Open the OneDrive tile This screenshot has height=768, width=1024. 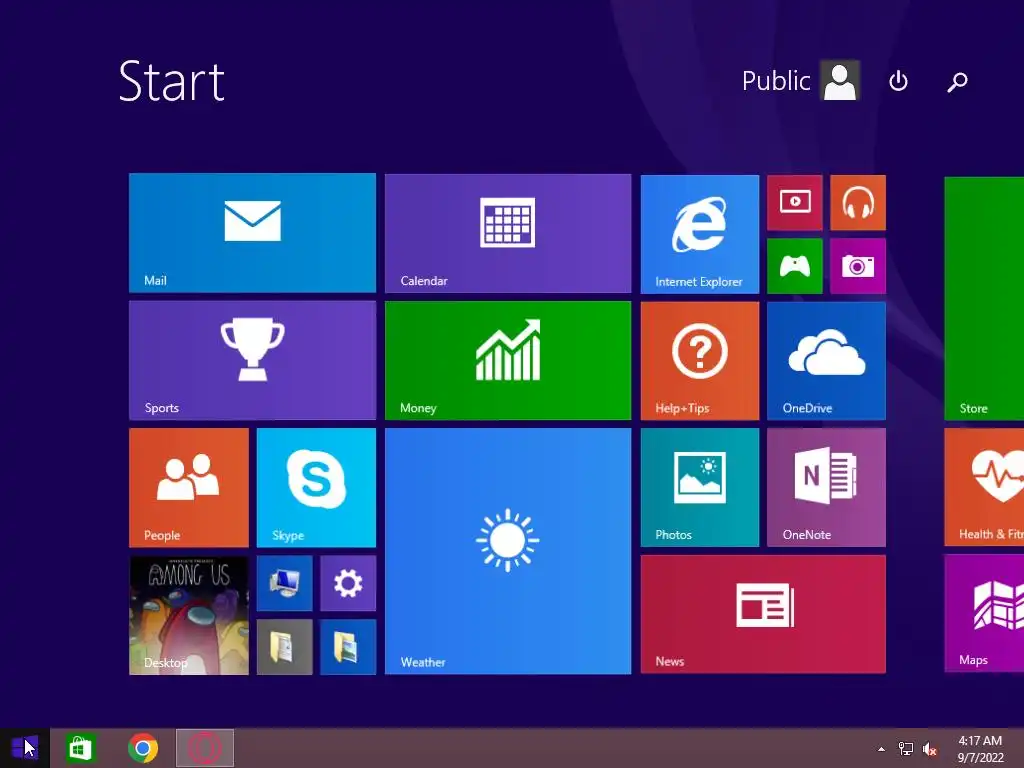pyautogui.click(x=826, y=360)
